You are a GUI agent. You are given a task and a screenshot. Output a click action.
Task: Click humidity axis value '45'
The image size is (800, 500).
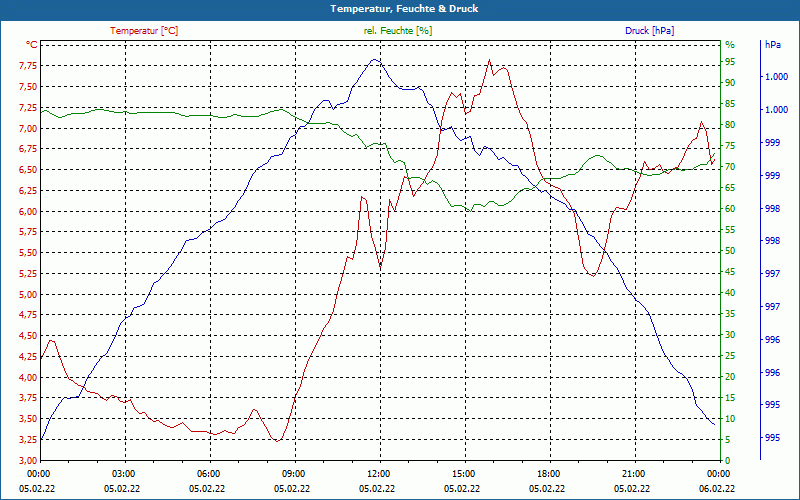pos(730,272)
